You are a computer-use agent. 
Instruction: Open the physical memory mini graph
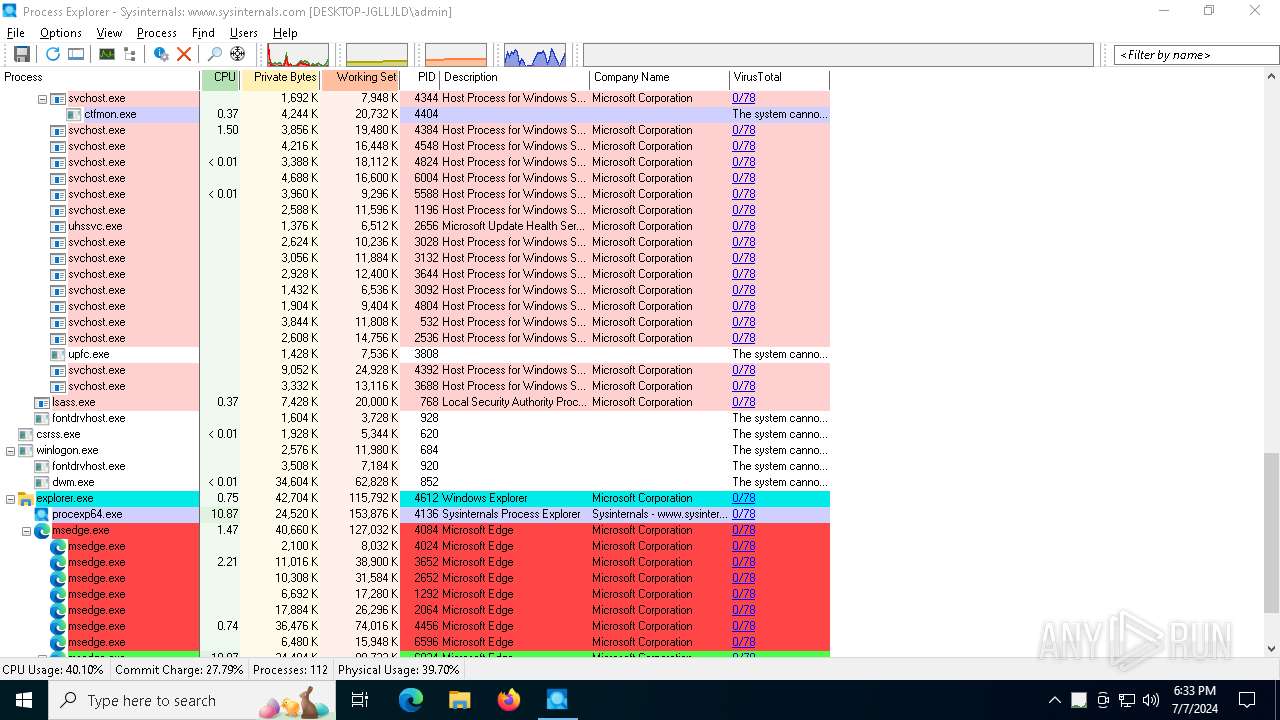point(456,55)
